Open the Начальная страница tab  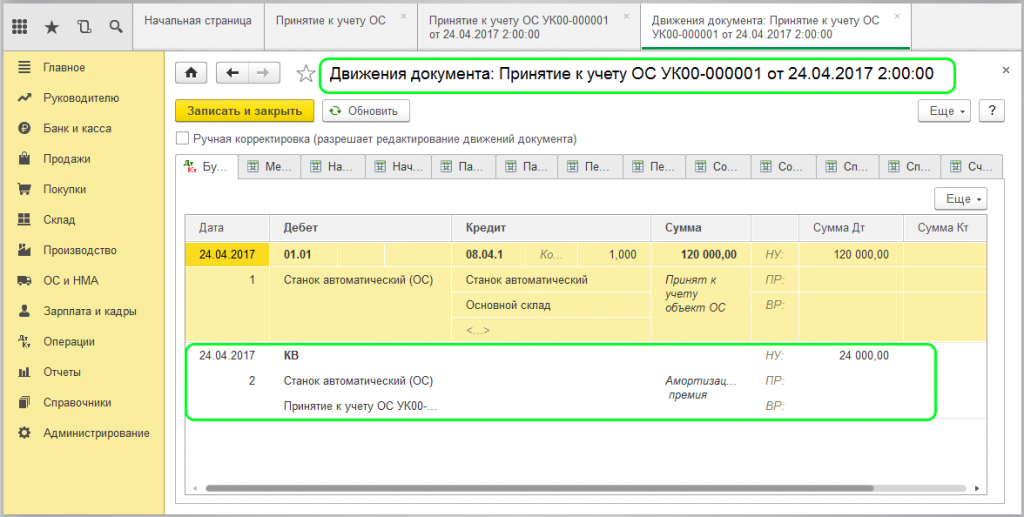198,20
